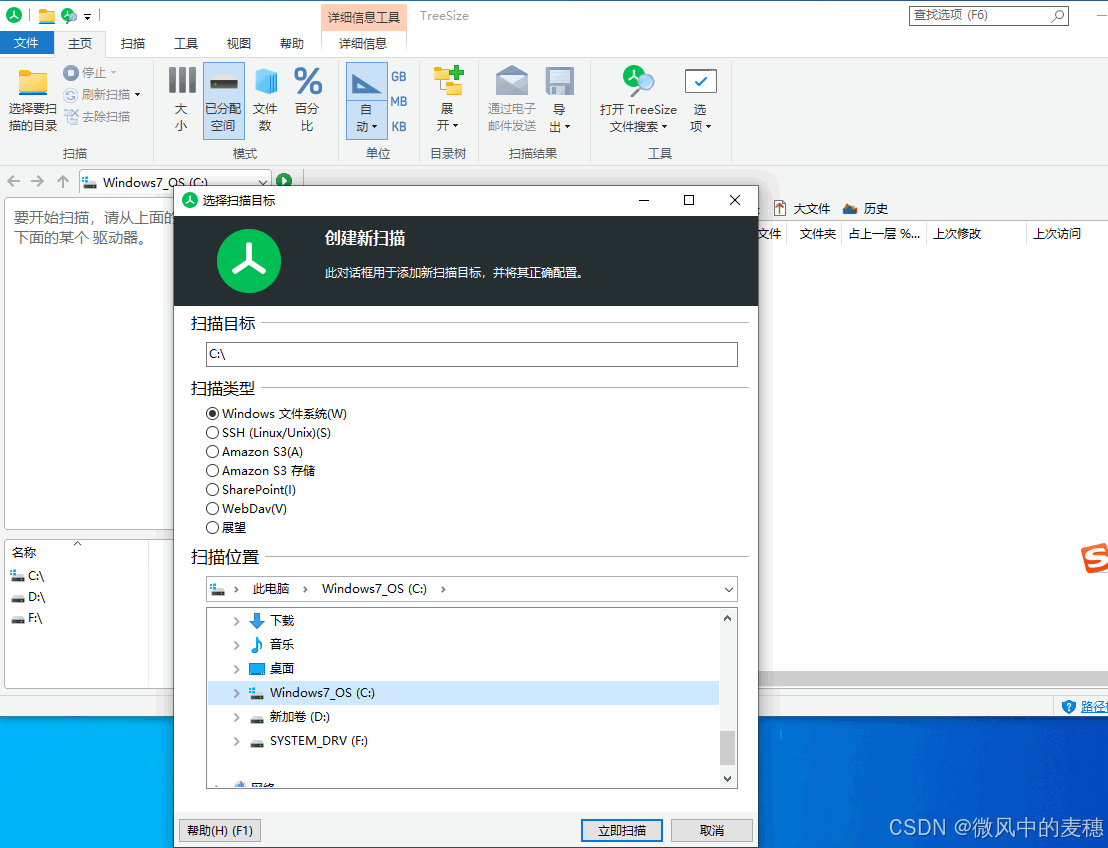1108x848 pixels.
Task: Select the Size (大小) mode icon
Action: [x=182, y=80]
